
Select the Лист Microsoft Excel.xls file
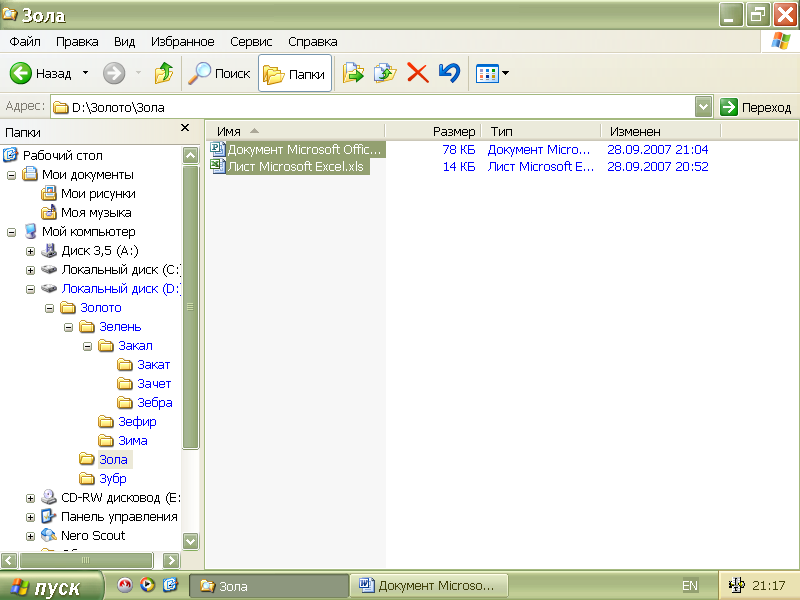click(295, 167)
